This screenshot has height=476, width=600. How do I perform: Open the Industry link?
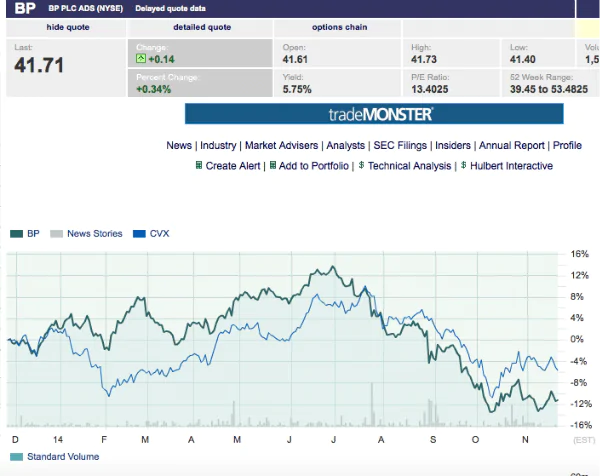click(x=218, y=145)
